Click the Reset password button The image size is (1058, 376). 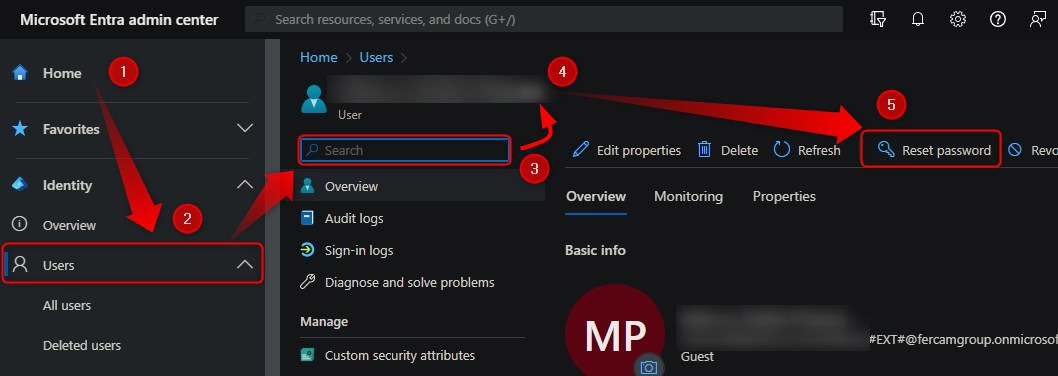(931, 149)
